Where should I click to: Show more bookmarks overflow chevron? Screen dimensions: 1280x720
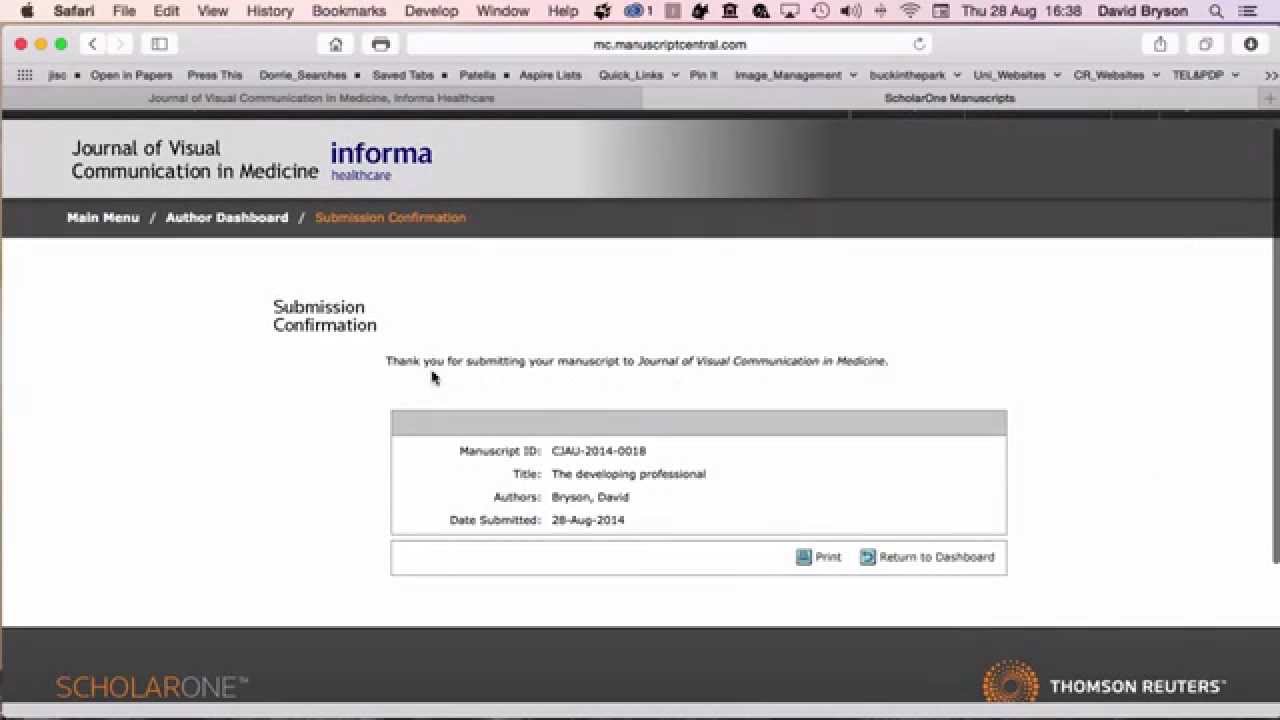(x=1271, y=75)
